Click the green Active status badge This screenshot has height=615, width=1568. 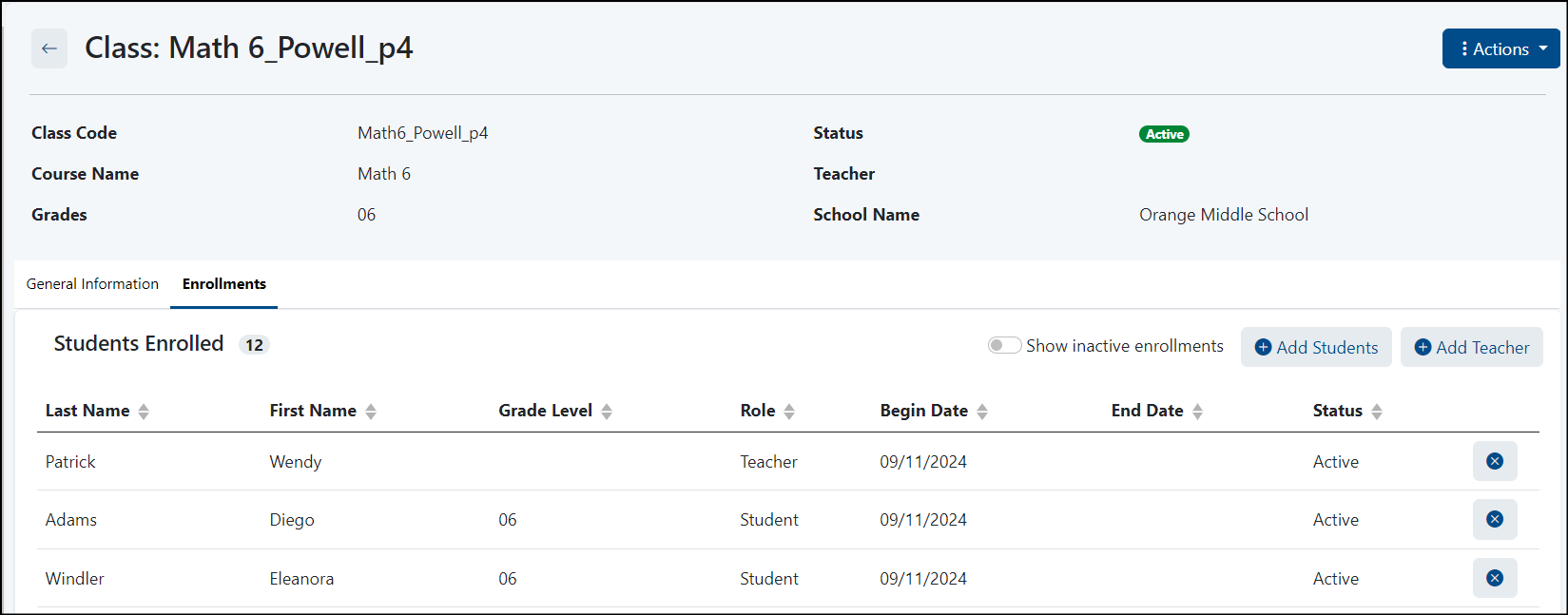pos(1164,134)
